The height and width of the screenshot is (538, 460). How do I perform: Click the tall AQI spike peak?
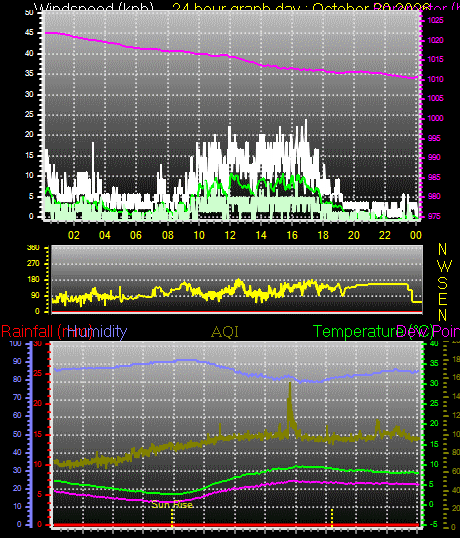tap(290, 384)
